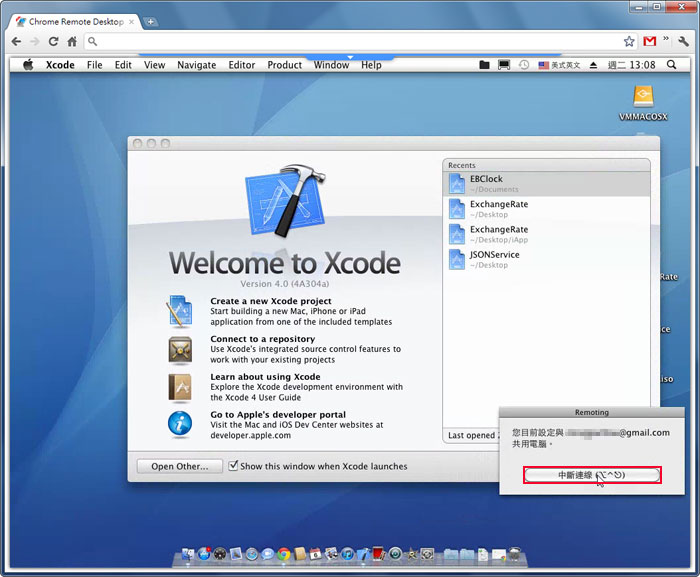Open the View menu
Image resolution: width=700 pixels, height=577 pixels.
click(x=154, y=65)
